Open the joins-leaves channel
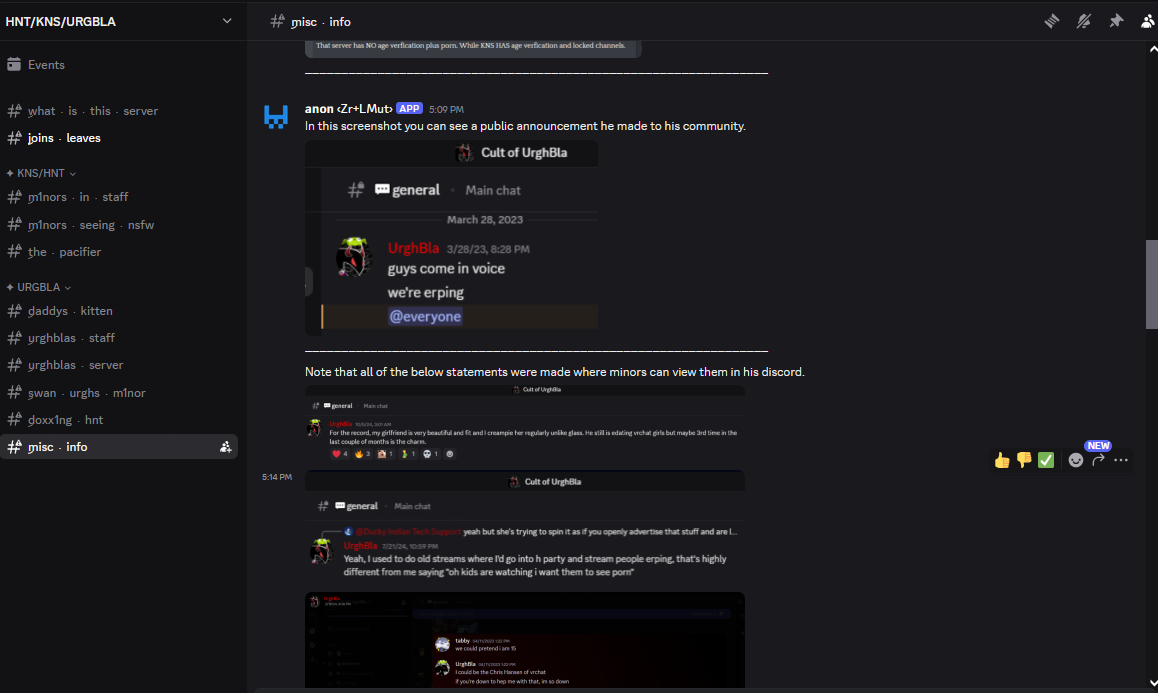The height and width of the screenshot is (693, 1158). coord(119,138)
